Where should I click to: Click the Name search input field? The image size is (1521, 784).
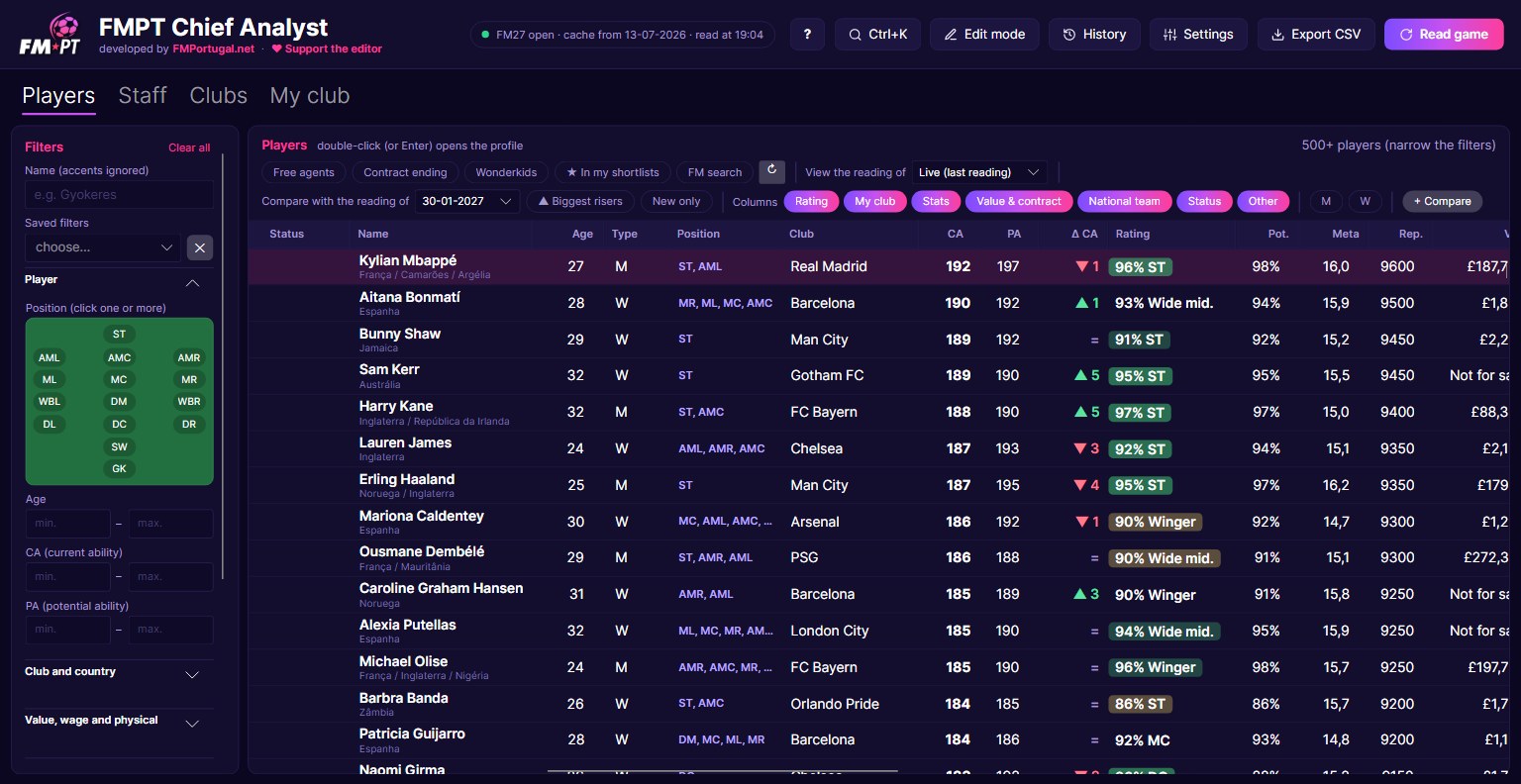(x=119, y=195)
